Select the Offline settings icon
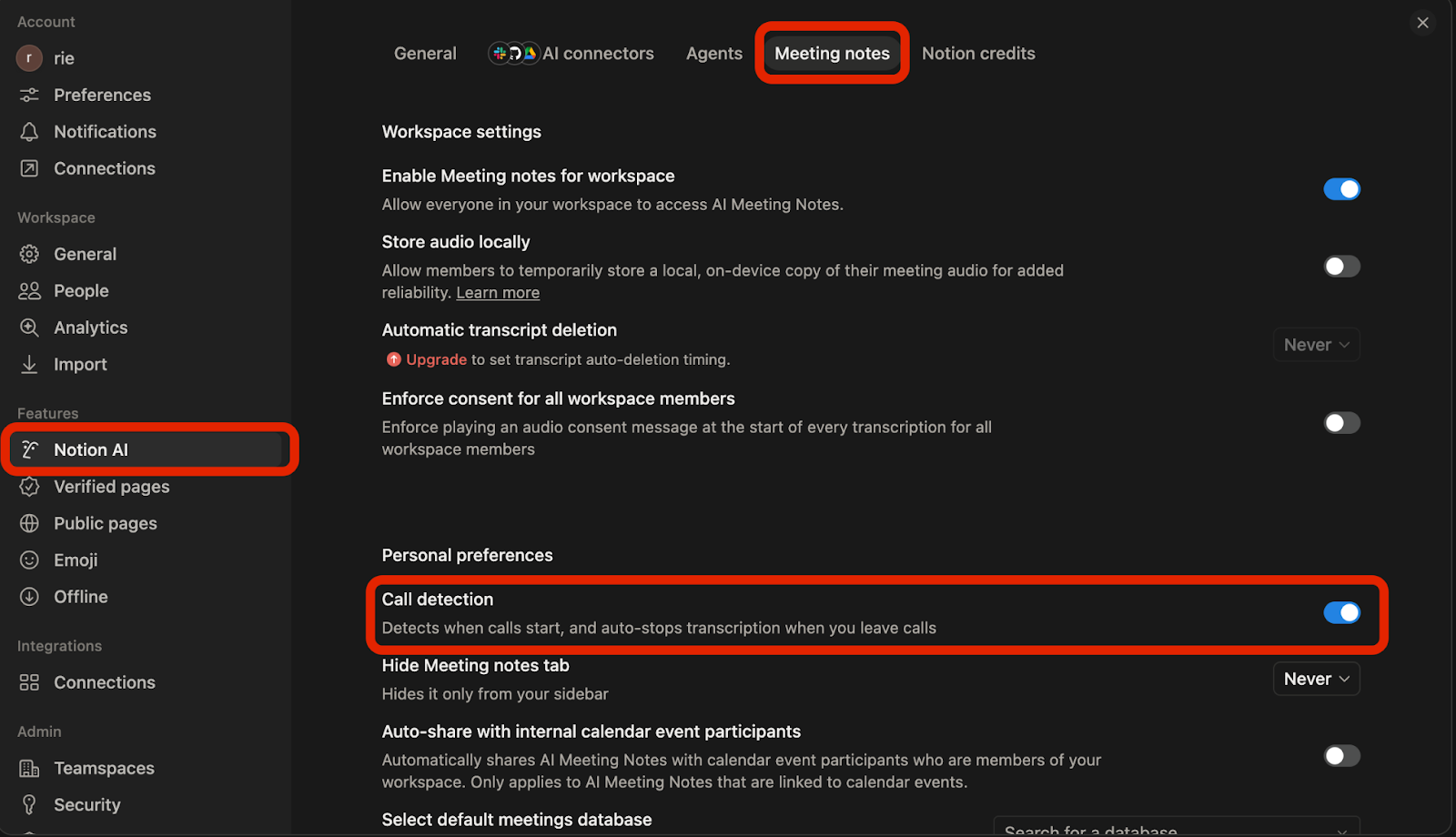Viewport: 1456px width, 837px height. point(28,597)
